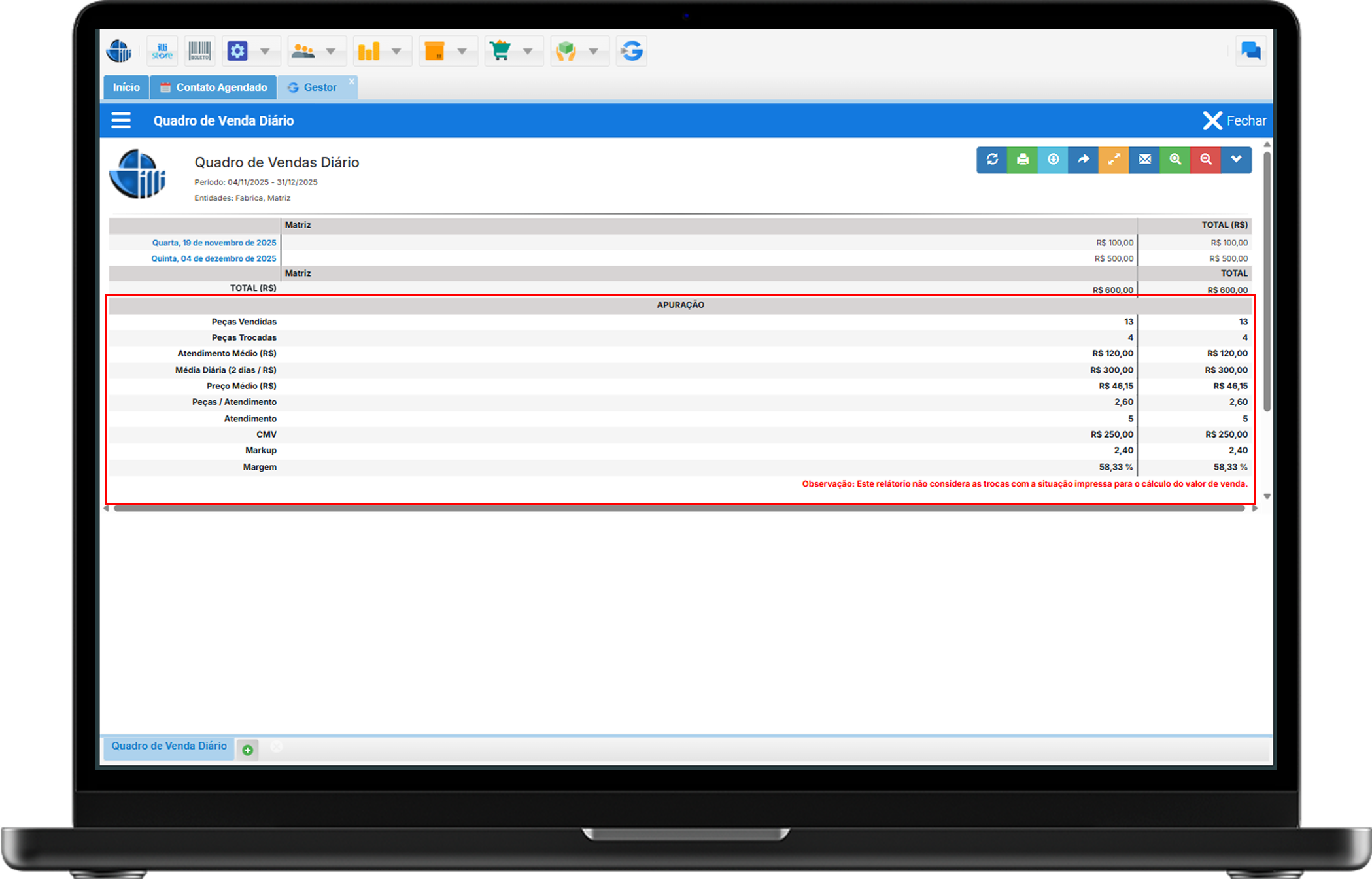Refresh the report with the sync icon

(x=992, y=160)
